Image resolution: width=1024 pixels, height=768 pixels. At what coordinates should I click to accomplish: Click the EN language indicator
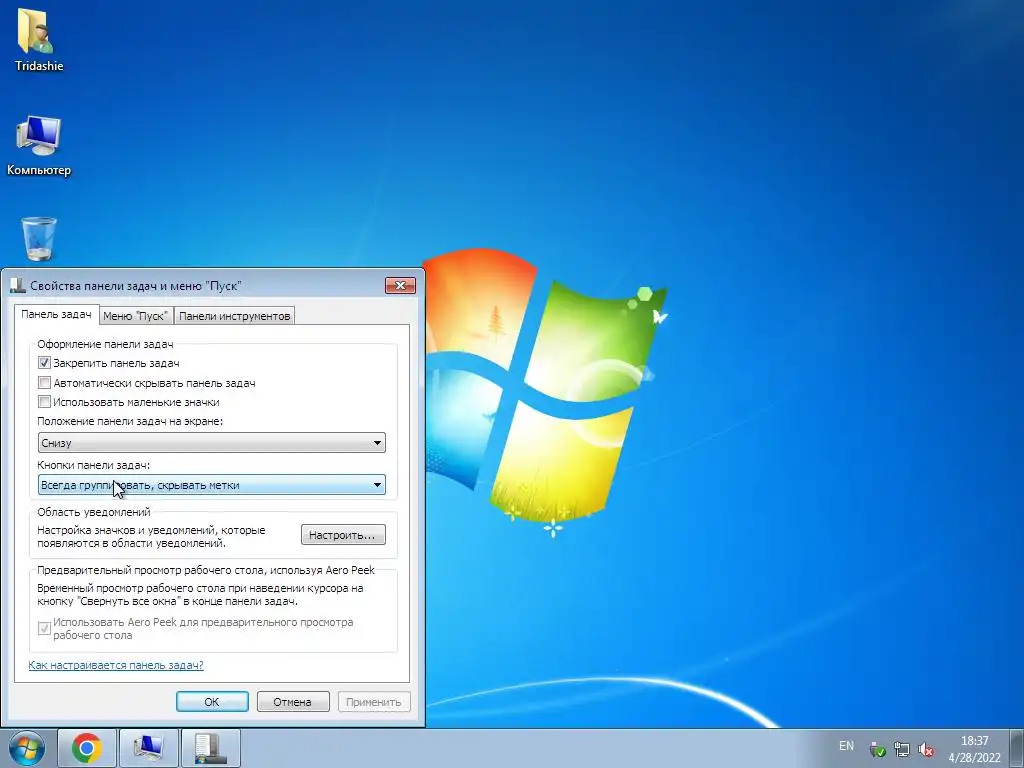click(x=846, y=746)
